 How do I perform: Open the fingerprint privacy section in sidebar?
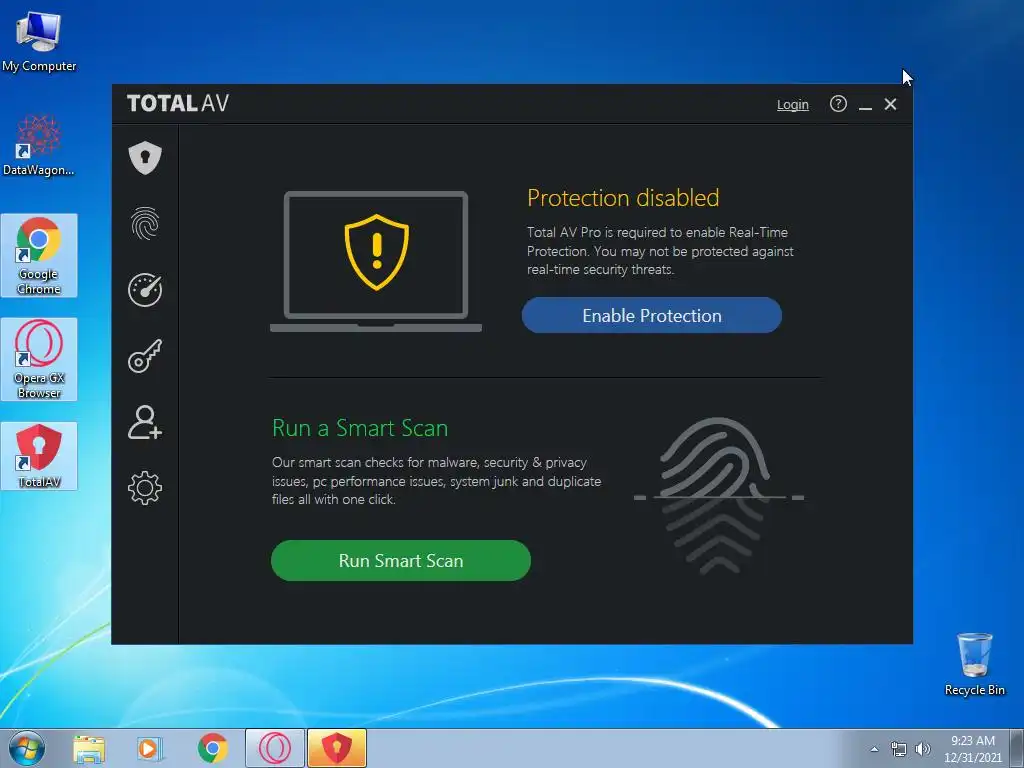coord(145,223)
